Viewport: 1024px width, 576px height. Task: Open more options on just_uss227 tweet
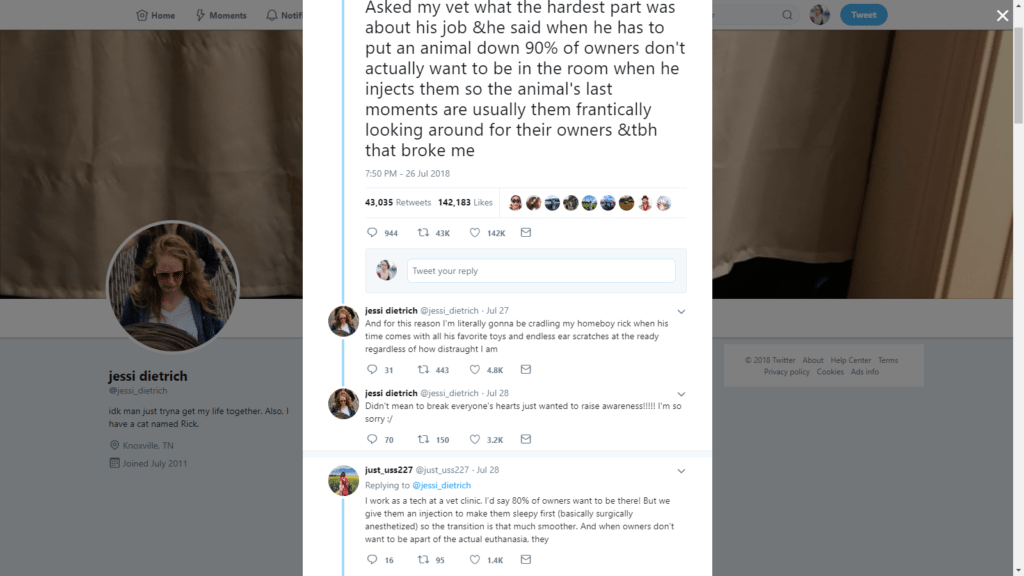pos(681,470)
